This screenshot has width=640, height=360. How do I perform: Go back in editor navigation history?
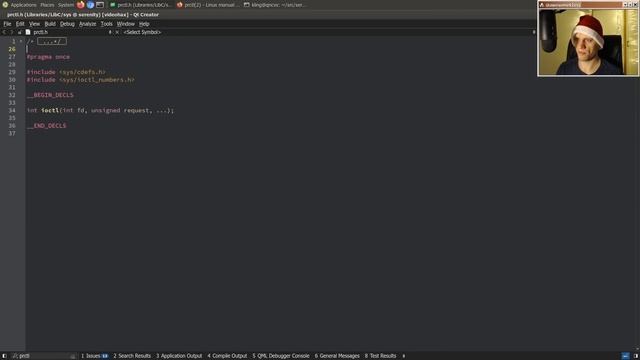pyautogui.click(x=4, y=32)
